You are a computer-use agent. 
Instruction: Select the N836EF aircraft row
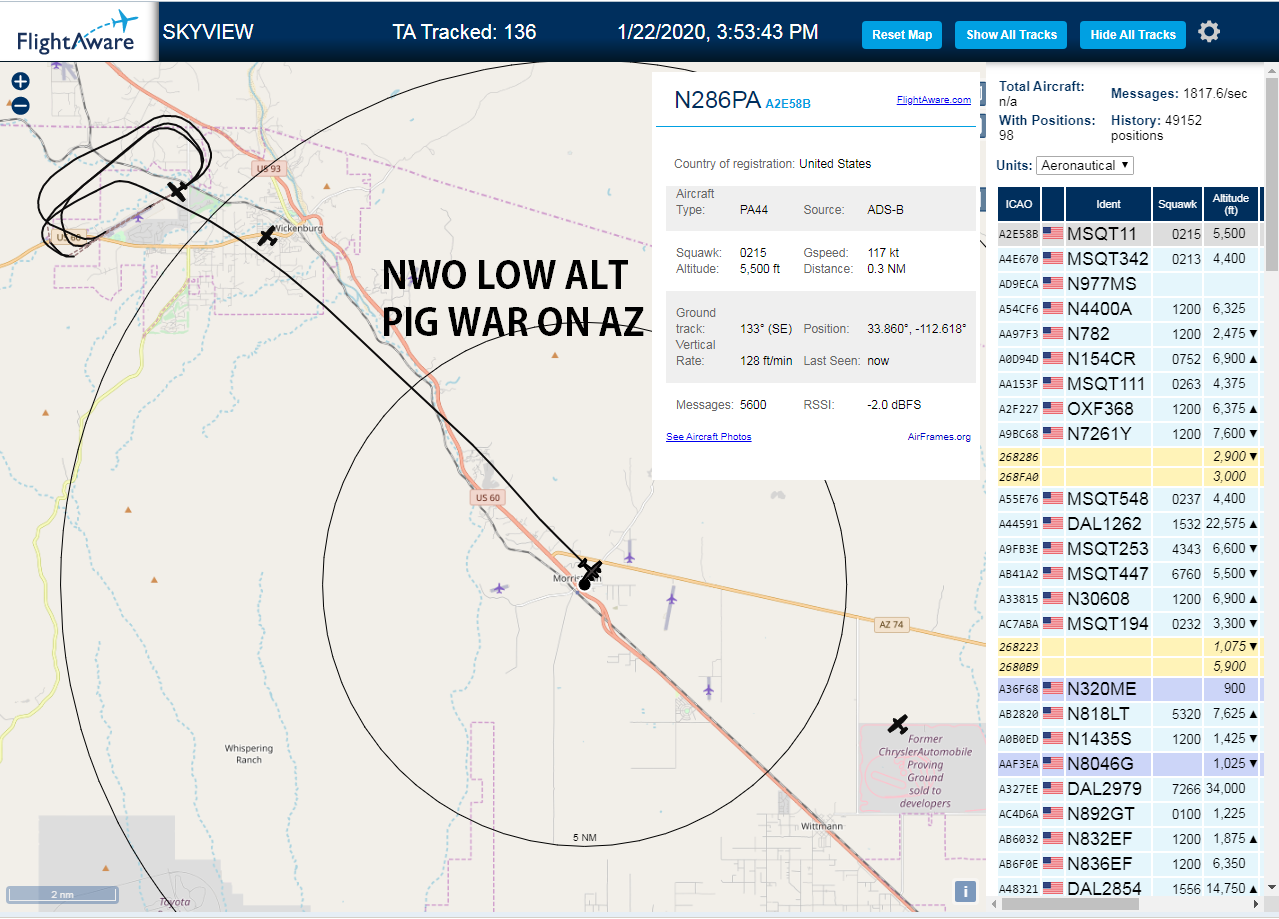click(1129, 864)
